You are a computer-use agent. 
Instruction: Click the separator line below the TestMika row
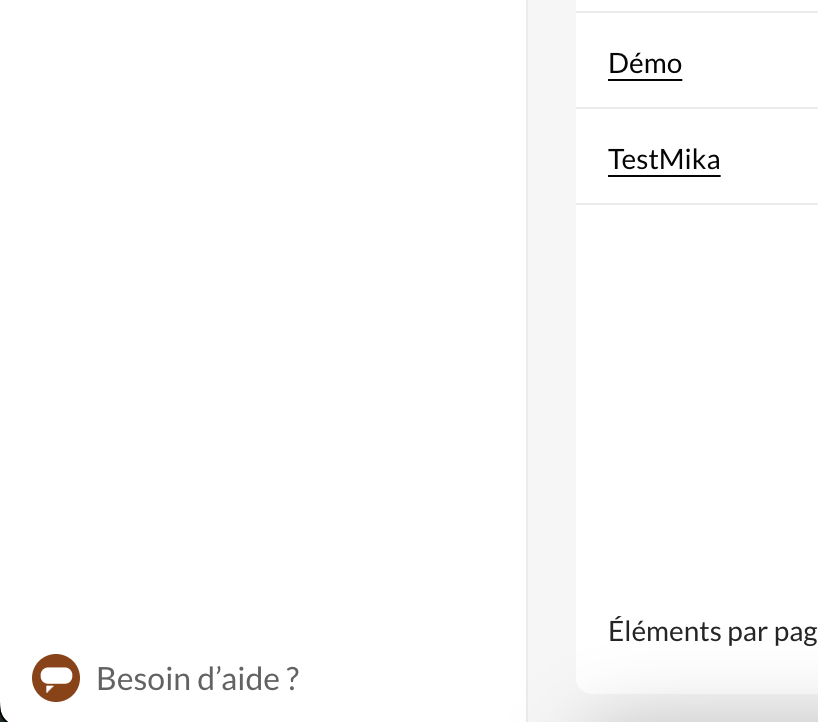tap(697, 204)
